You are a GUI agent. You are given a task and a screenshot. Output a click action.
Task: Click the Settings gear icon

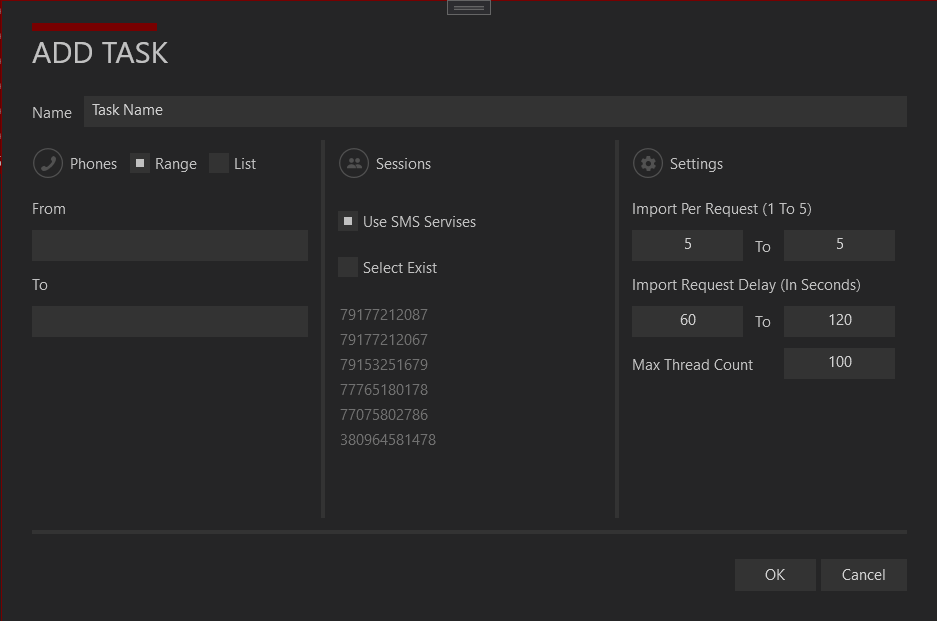click(648, 163)
